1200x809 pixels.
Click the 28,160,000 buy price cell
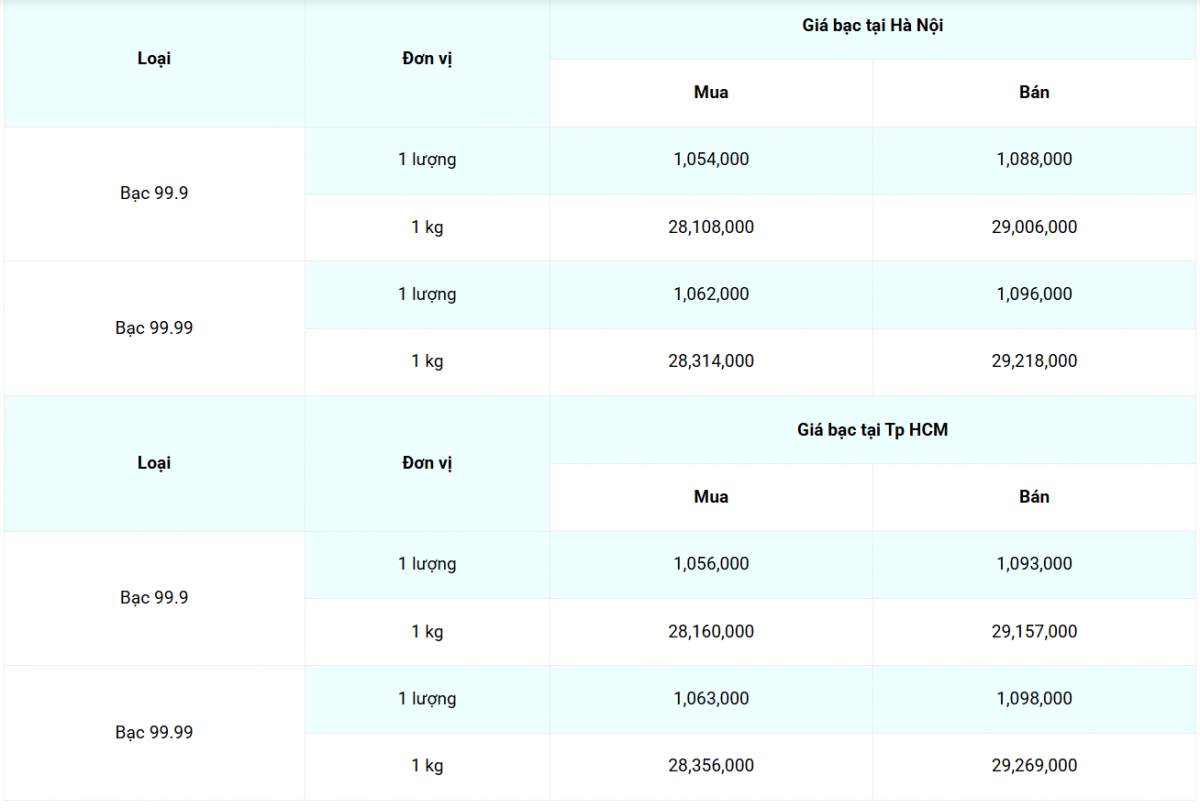(x=711, y=632)
